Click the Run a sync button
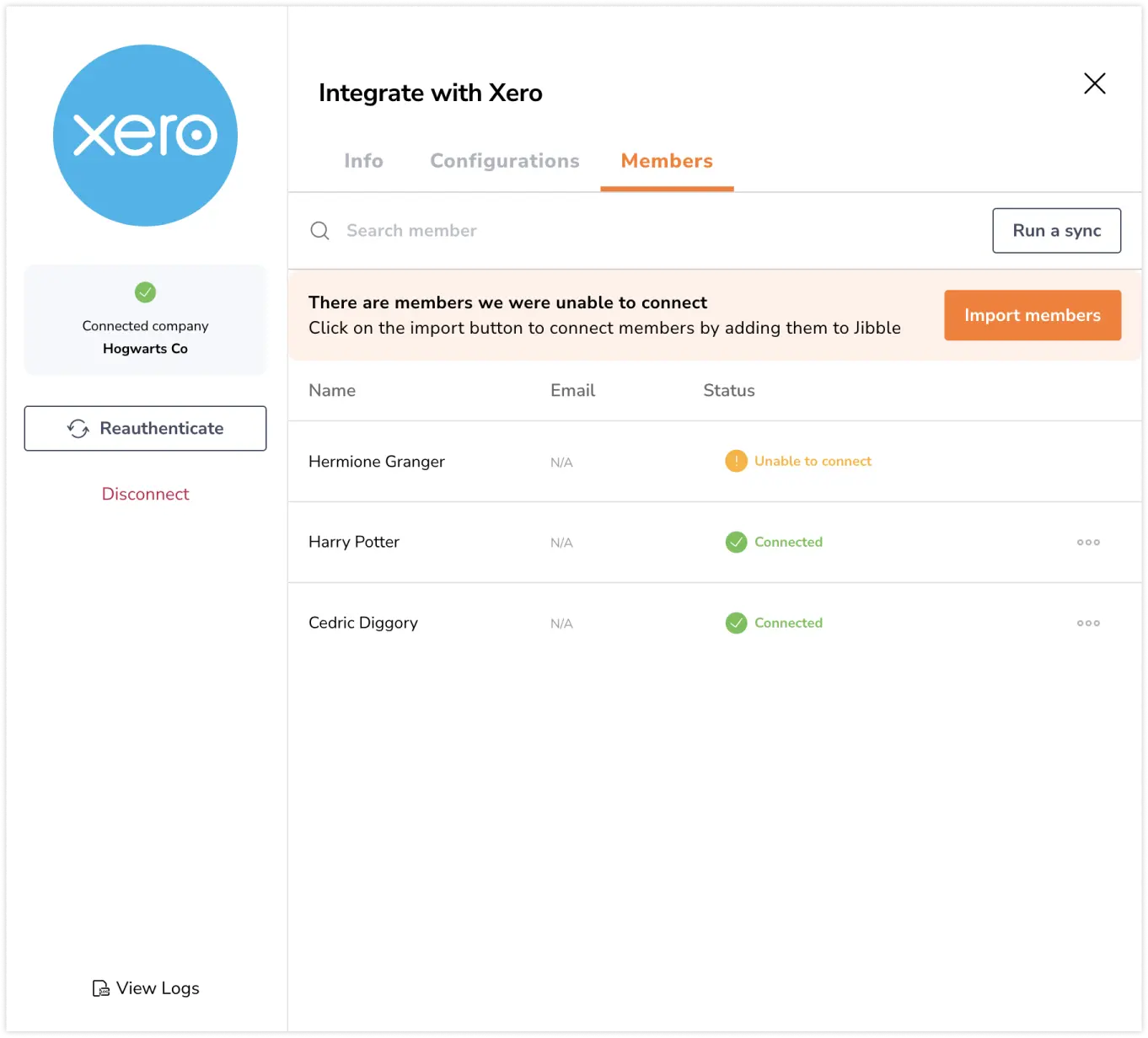Screen dimensions: 1148x1038 tap(1056, 231)
